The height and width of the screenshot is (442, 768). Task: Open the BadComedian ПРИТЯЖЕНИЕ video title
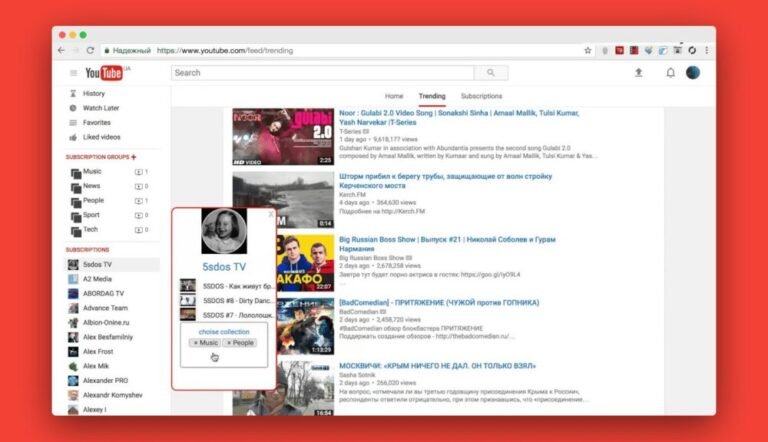point(439,303)
